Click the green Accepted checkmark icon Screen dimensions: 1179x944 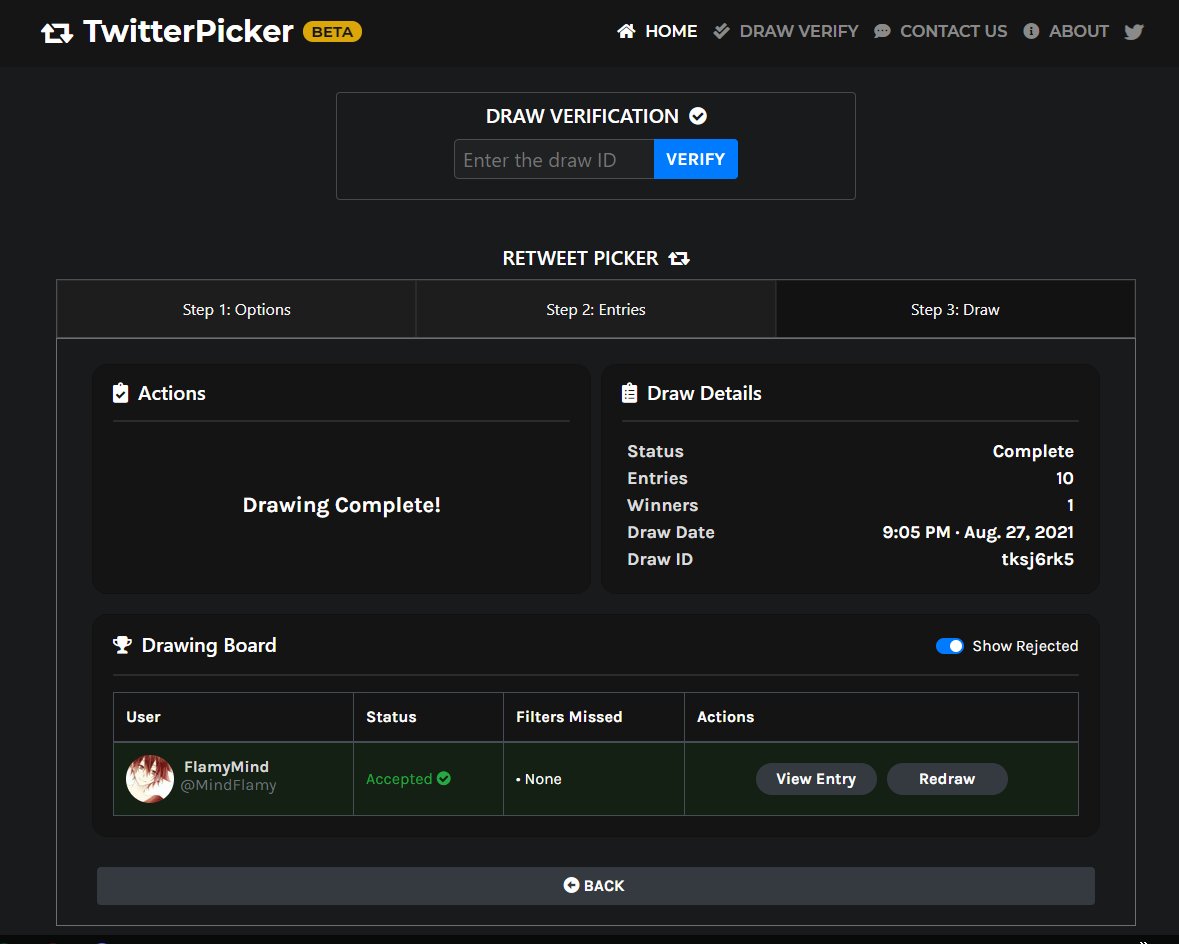[x=444, y=778]
